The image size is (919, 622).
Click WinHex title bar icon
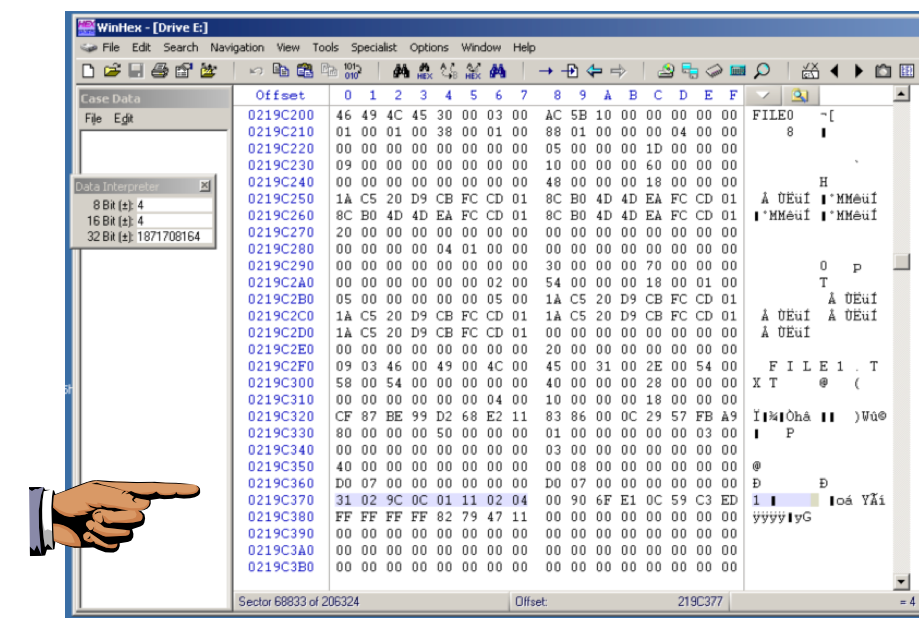pos(86,27)
